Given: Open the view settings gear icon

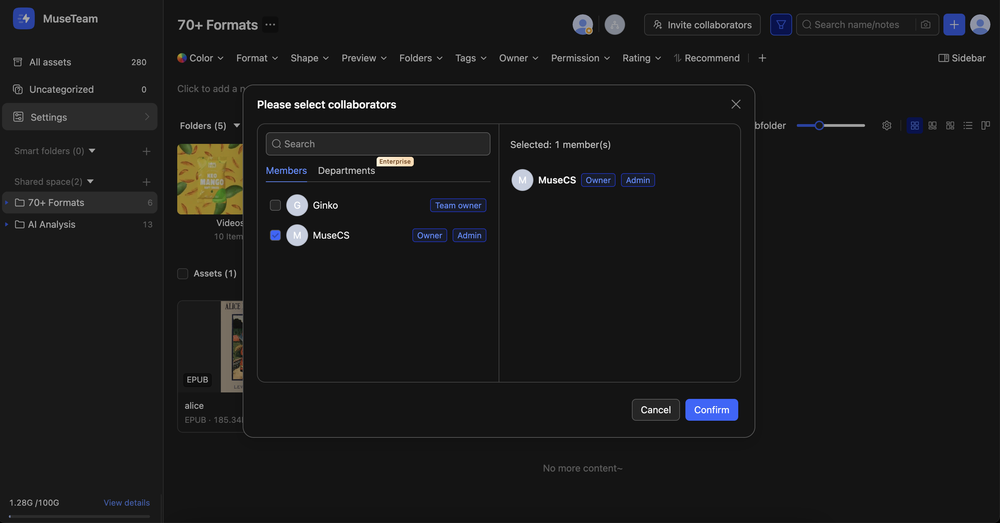Looking at the screenshot, I should click(886, 126).
